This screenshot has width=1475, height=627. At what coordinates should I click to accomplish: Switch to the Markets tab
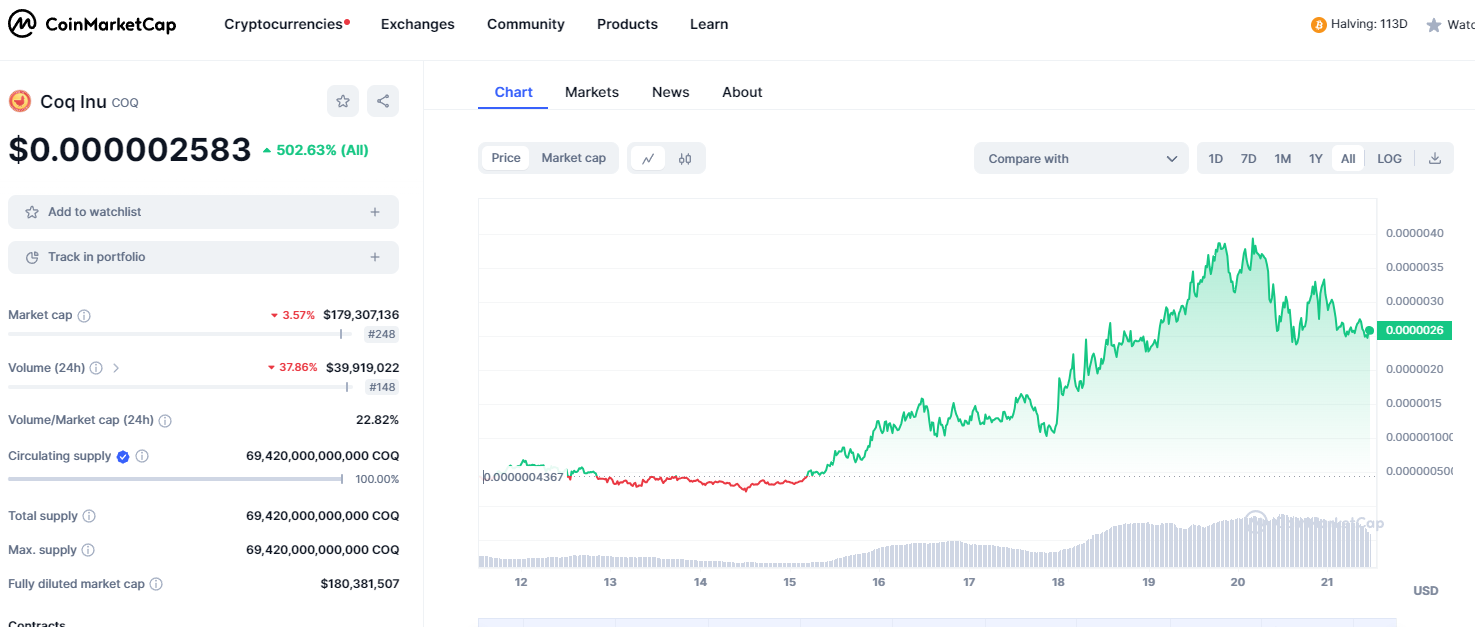click(x=592, y=92)
